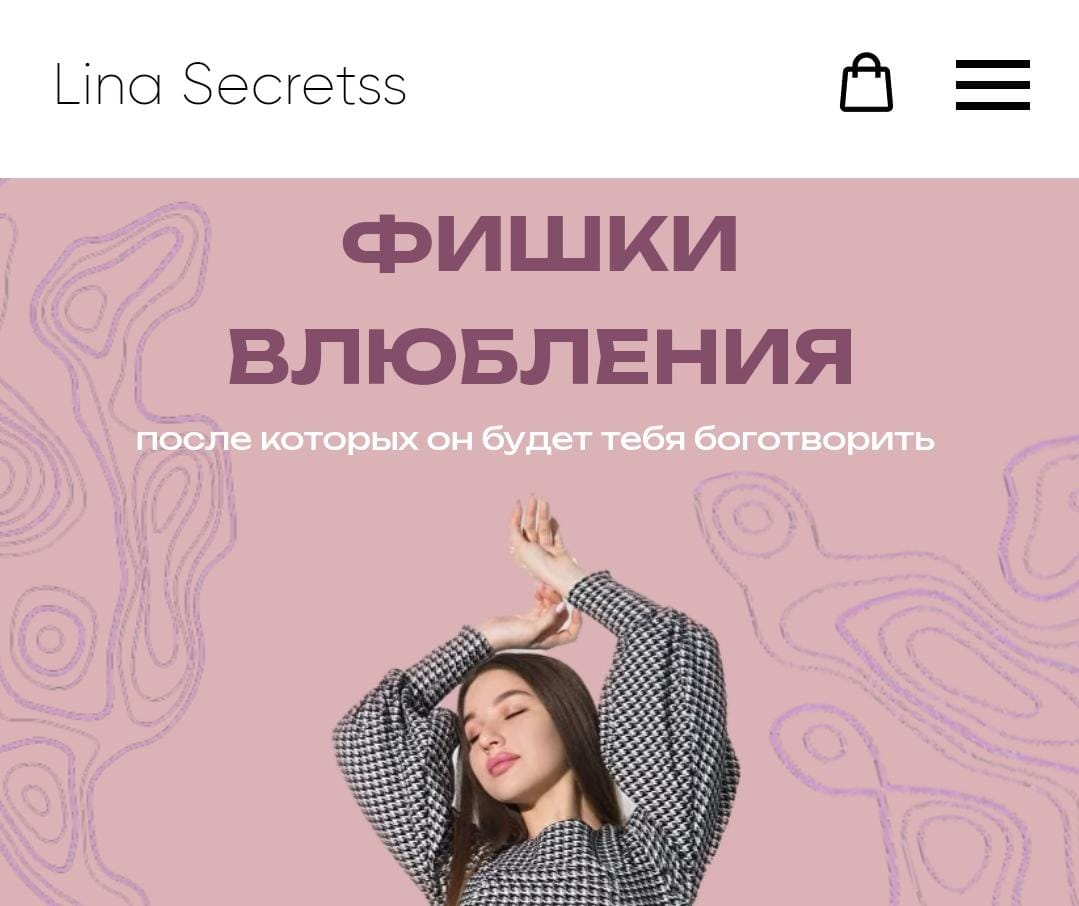Click the subtitle about боготворить
Screen dimensions: 1079x906
[535, 440]
